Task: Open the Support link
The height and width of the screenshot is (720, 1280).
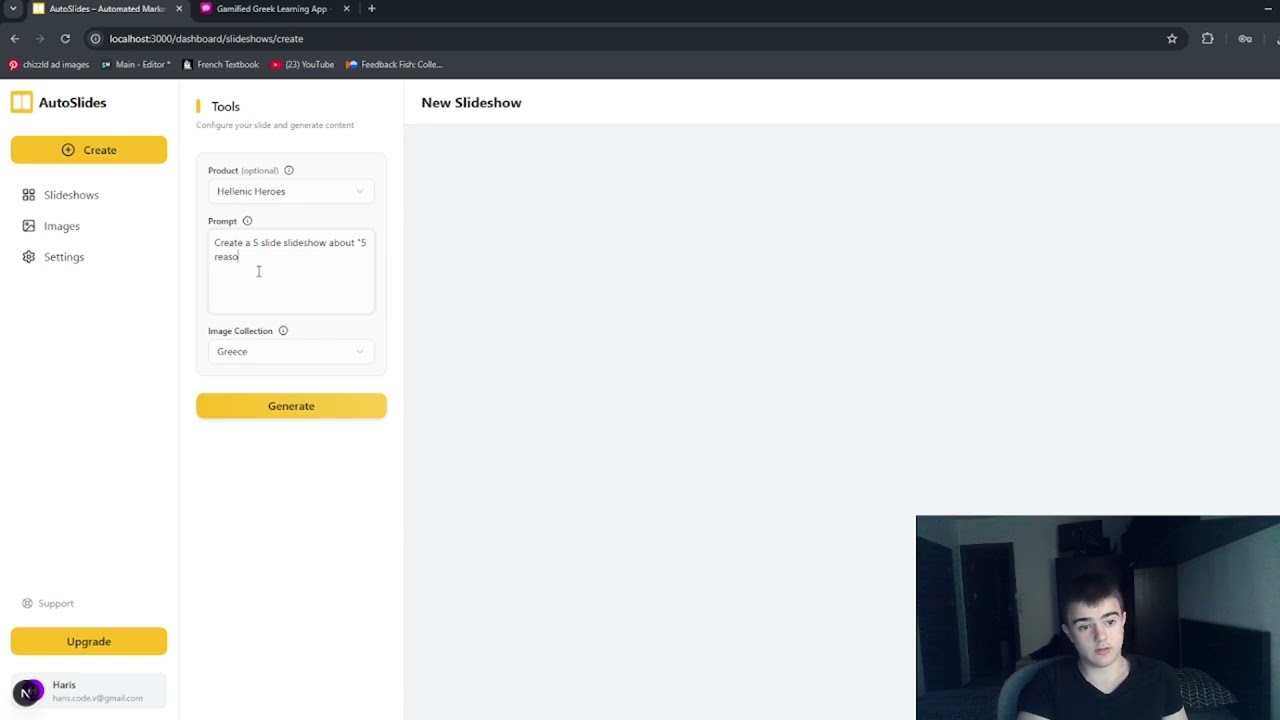Action: pyautogui.click(x=49, y=603)
